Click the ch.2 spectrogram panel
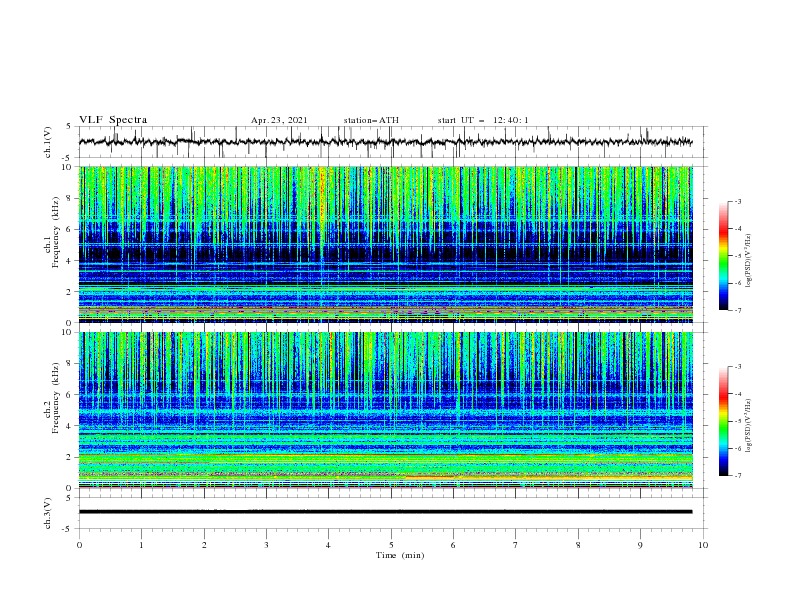The height and width of the screenshot is (612, 792). tap(385, 410)
